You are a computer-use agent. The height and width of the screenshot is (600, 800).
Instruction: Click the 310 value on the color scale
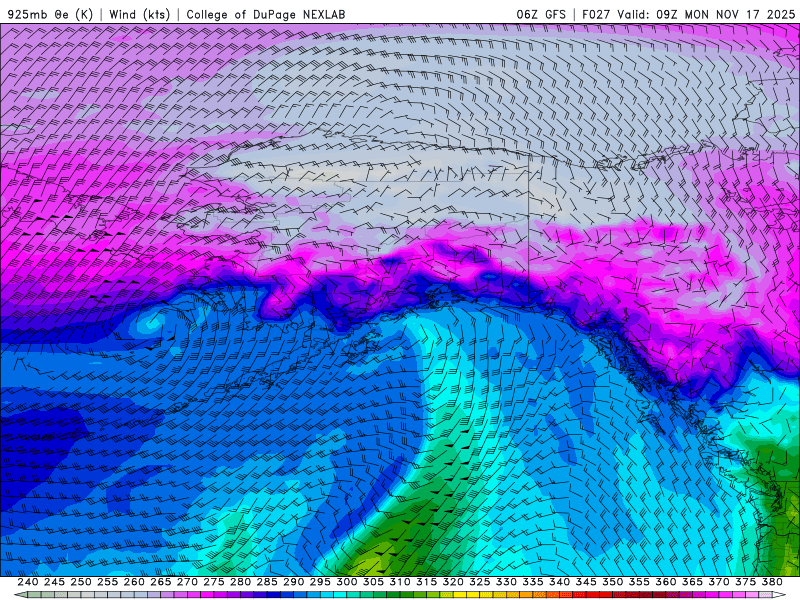[399, 582]
